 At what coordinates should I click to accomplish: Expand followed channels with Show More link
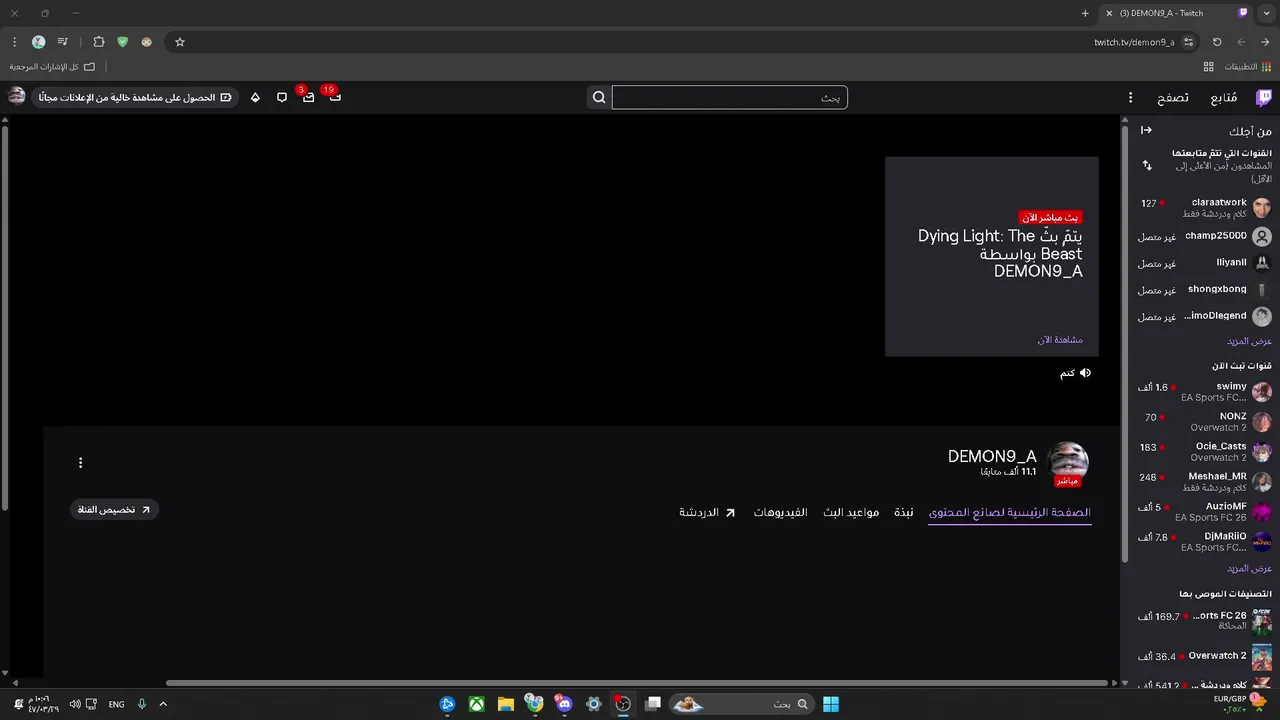pos(1249,341)
